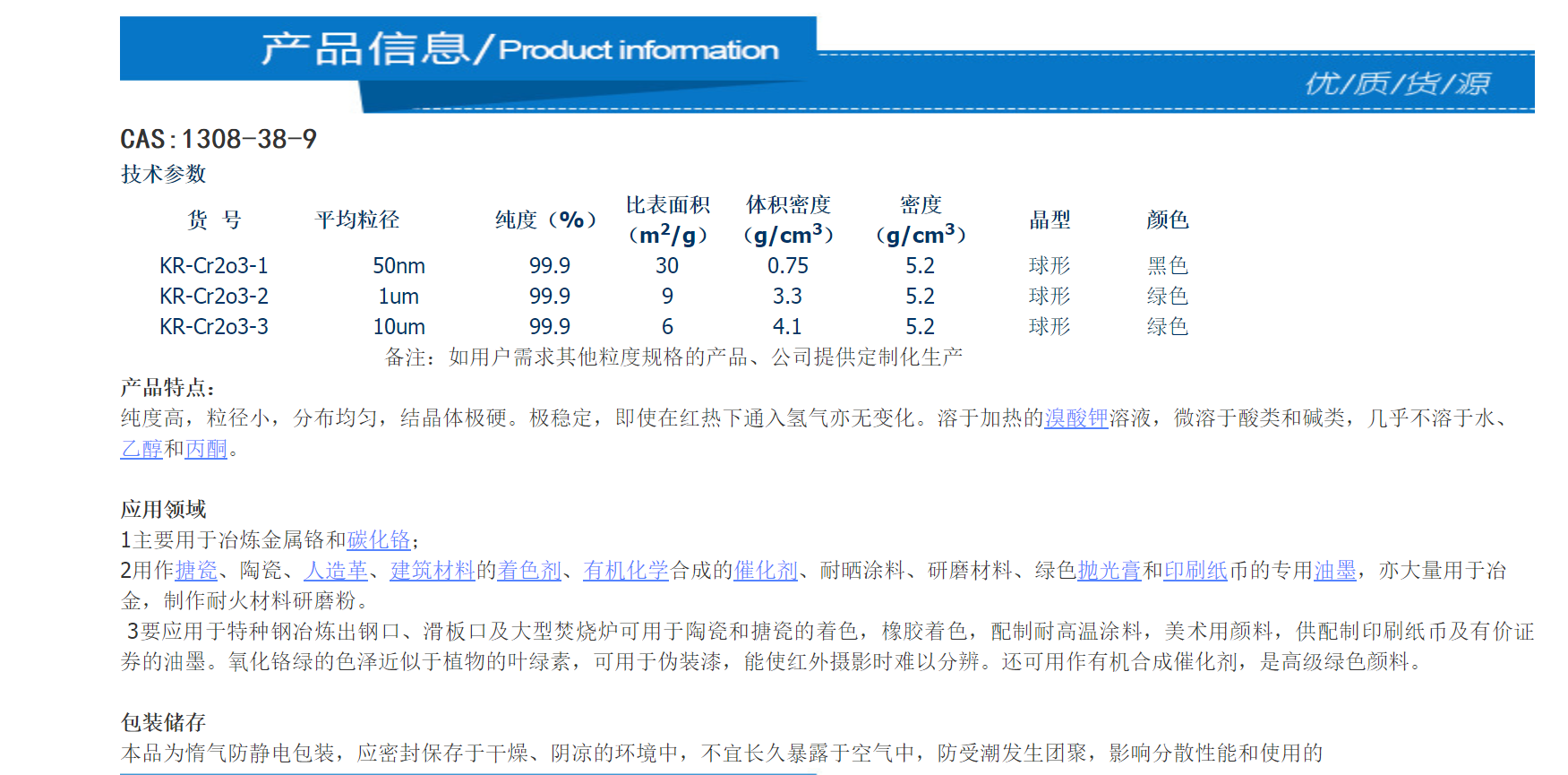This screenshot has width=1568, height=775.
Task: Follow the 油墨 link
Action: click(1335, 571)
